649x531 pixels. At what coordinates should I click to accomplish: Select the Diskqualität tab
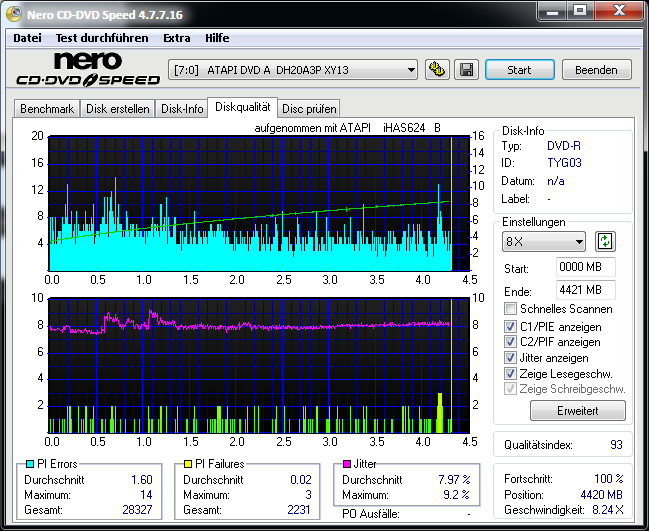click(243, 107)
